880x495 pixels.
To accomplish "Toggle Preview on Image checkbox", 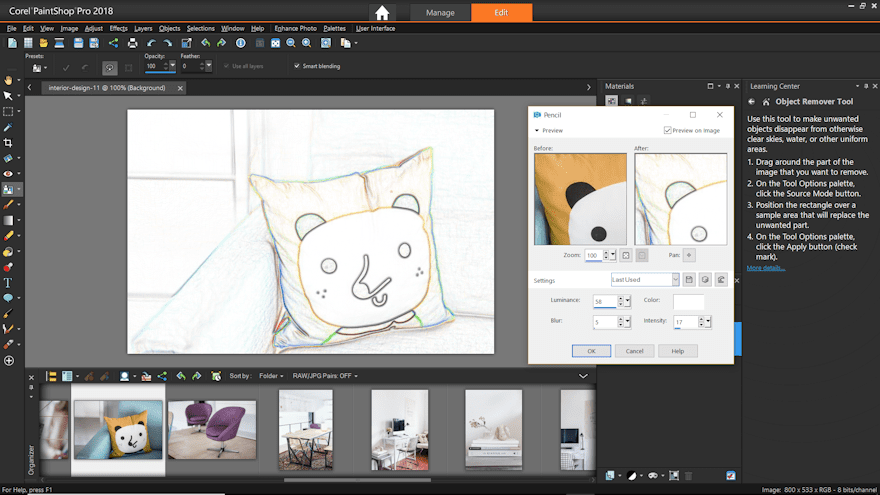I will (668, 130).
